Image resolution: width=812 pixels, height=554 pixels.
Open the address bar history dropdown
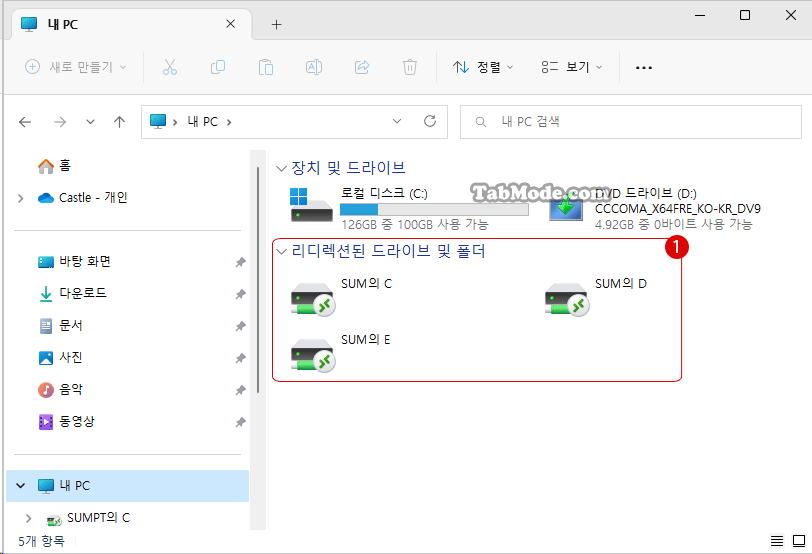(397, 121)
